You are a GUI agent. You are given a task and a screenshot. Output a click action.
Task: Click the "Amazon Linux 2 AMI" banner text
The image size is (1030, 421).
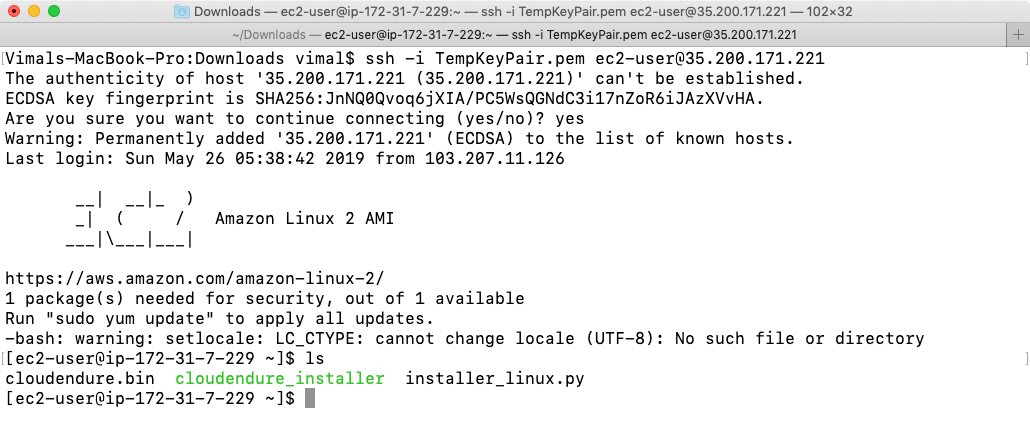pos(305,219)
